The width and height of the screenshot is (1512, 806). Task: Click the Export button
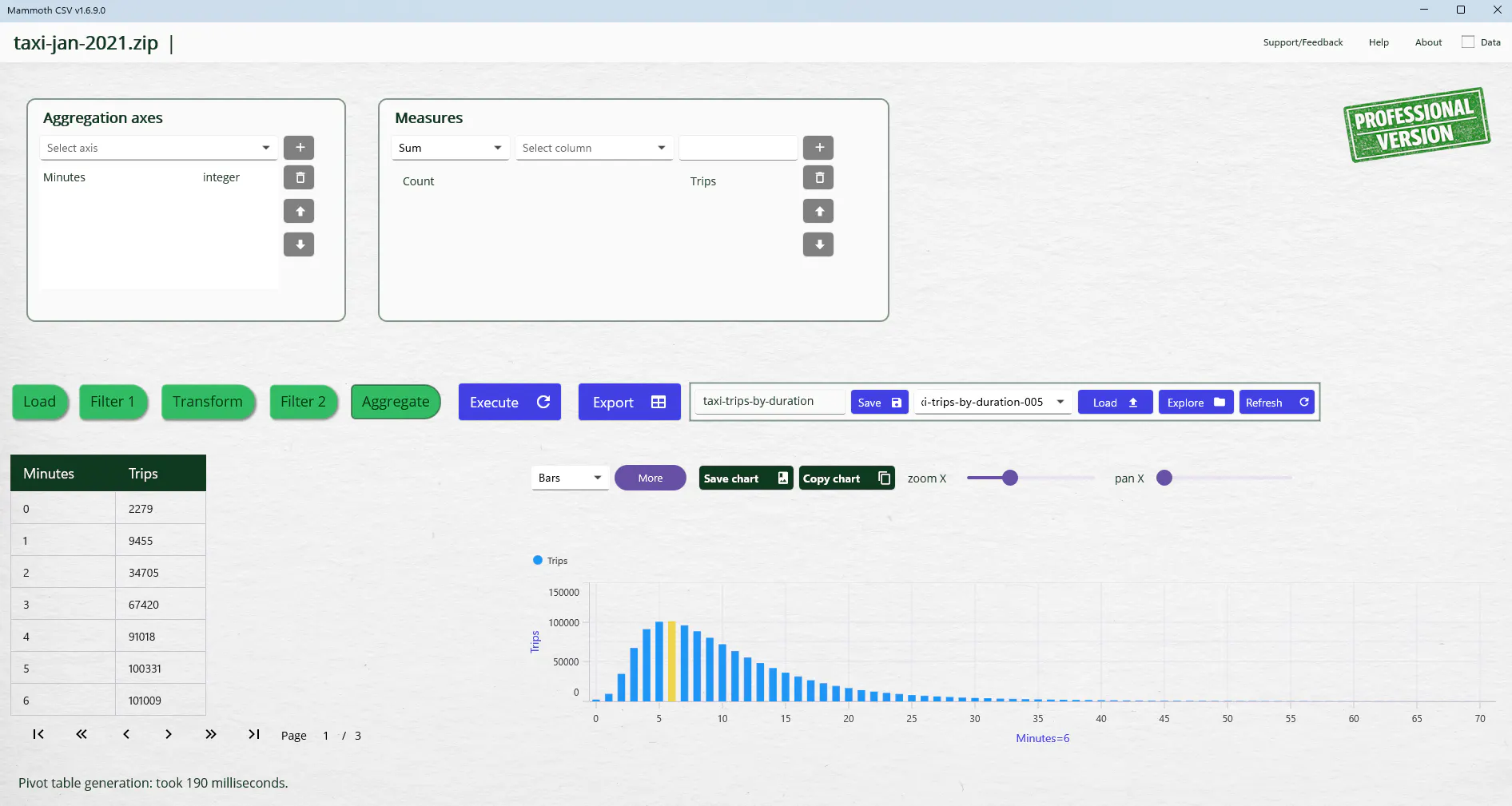(x=630, y=402)
